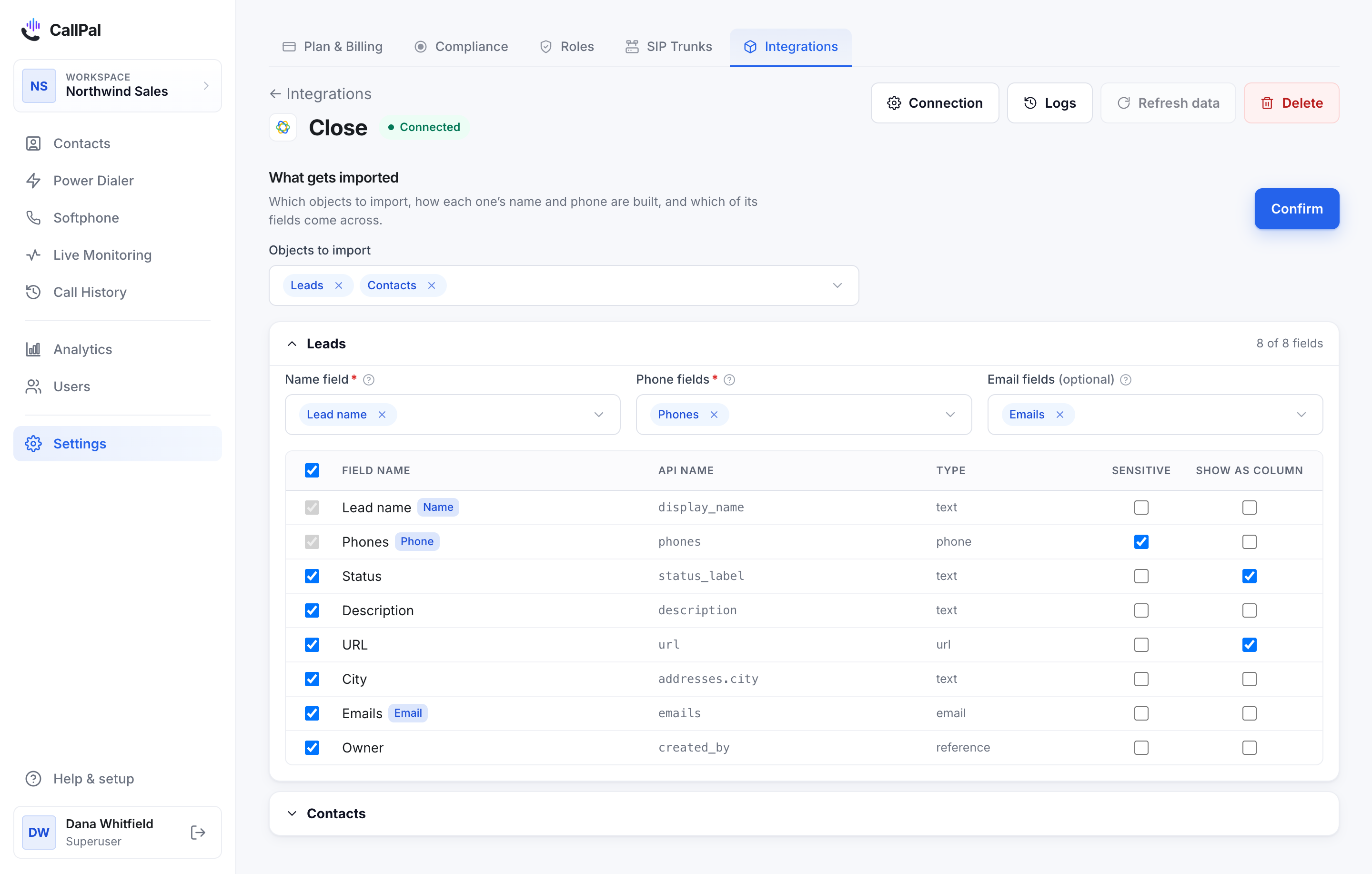Show help for Email fields

[1126, 380]
